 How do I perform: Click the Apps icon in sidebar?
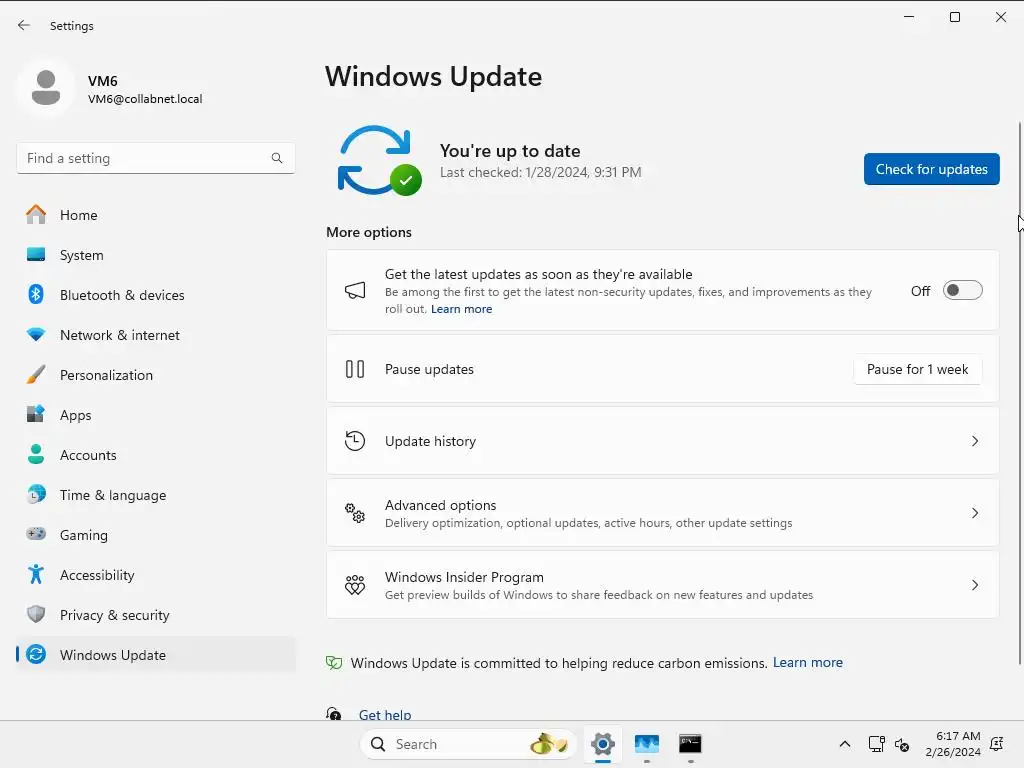click(x=36, y=415)
